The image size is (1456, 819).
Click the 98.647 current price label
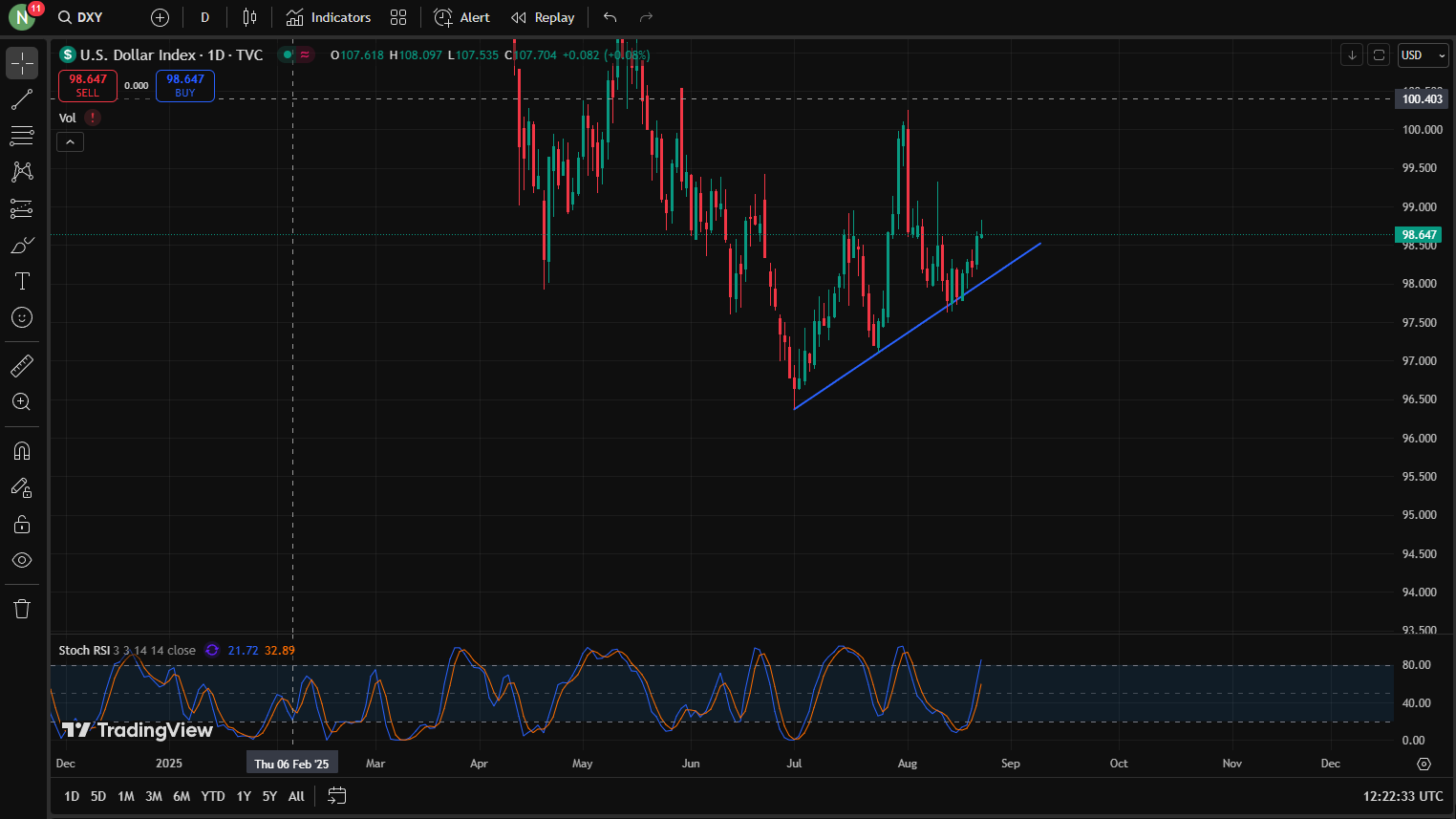coord(1419,235)
